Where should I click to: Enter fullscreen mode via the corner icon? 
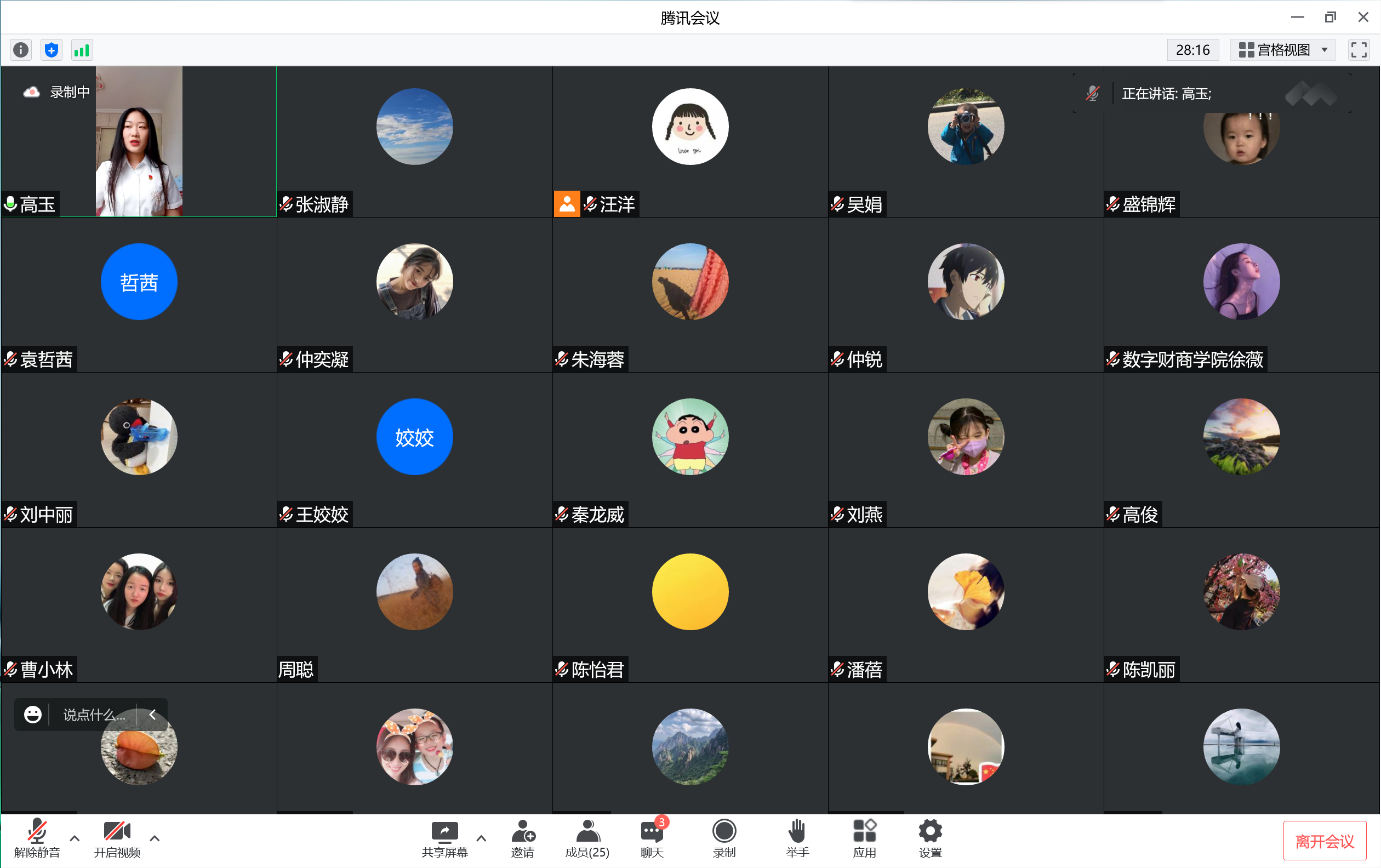[x=1358, y=50]
